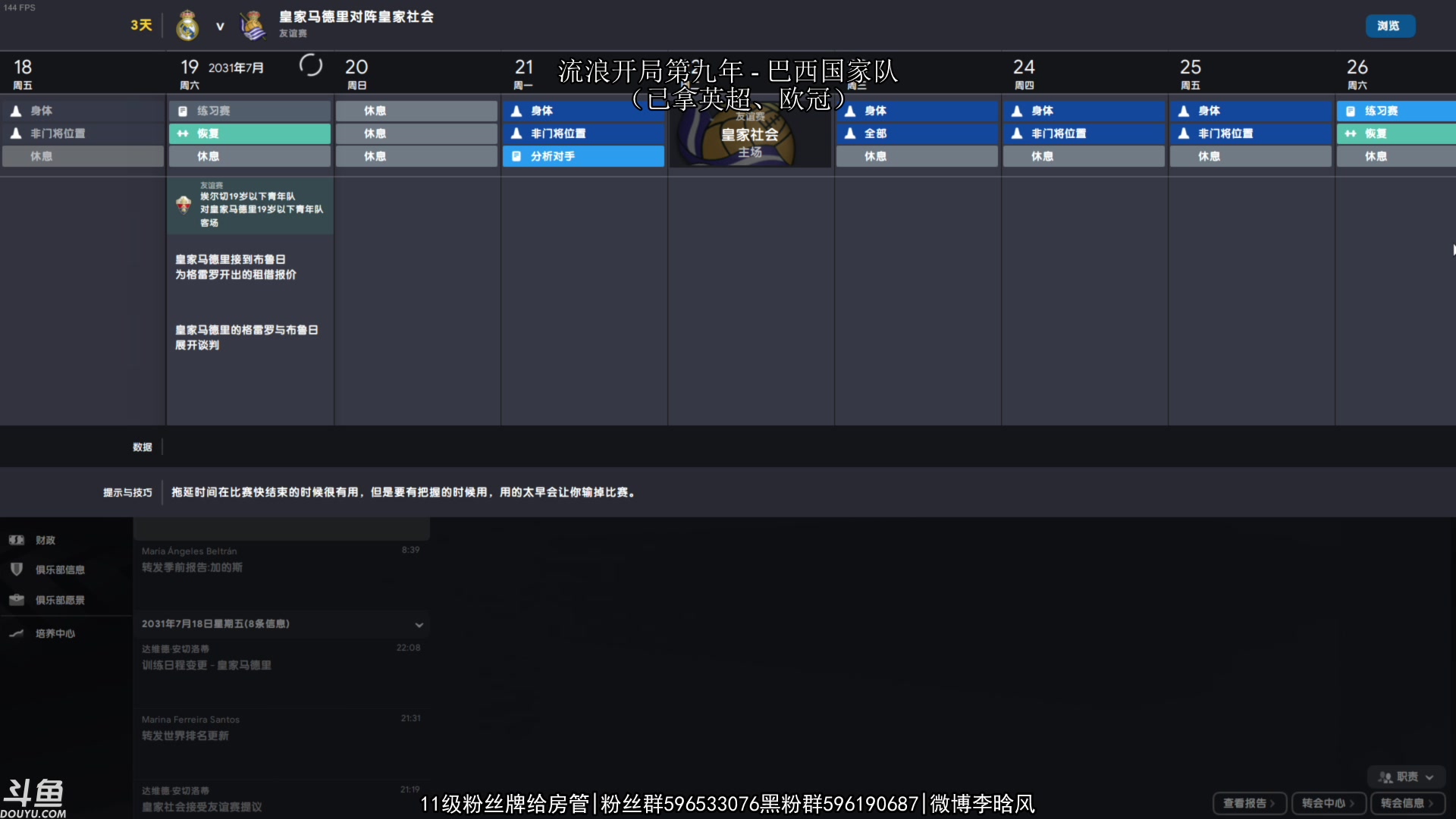This screenshot has height=819, width=1456.
Task: Open the 职责 responsibilities dropdown
Action: point(1407,777)
